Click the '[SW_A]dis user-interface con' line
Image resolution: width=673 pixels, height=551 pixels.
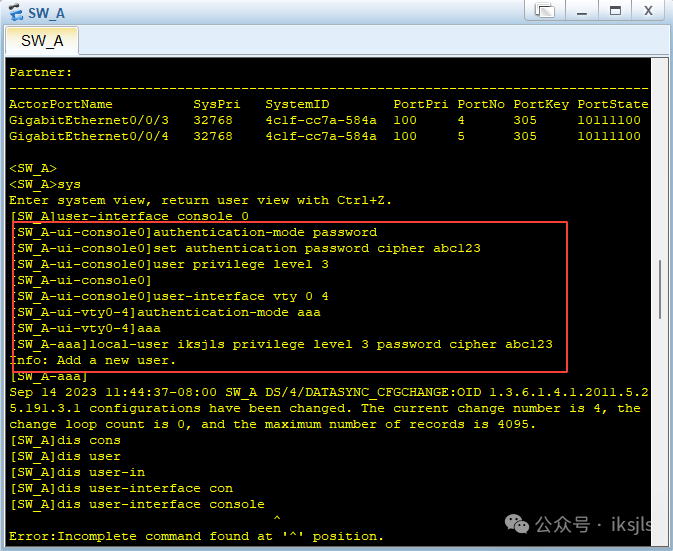pos(121,488)
